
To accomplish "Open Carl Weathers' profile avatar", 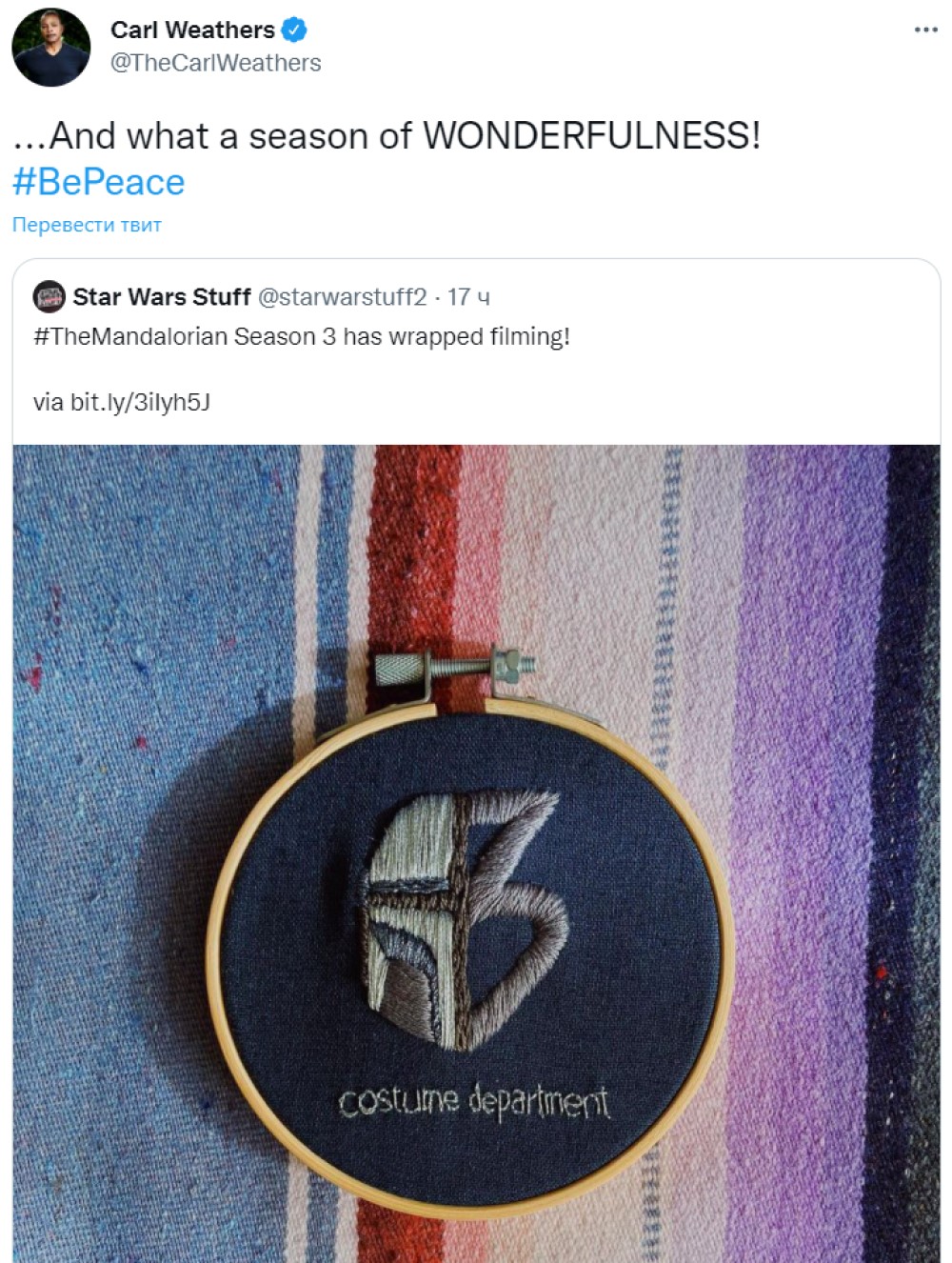I will 50,47.
